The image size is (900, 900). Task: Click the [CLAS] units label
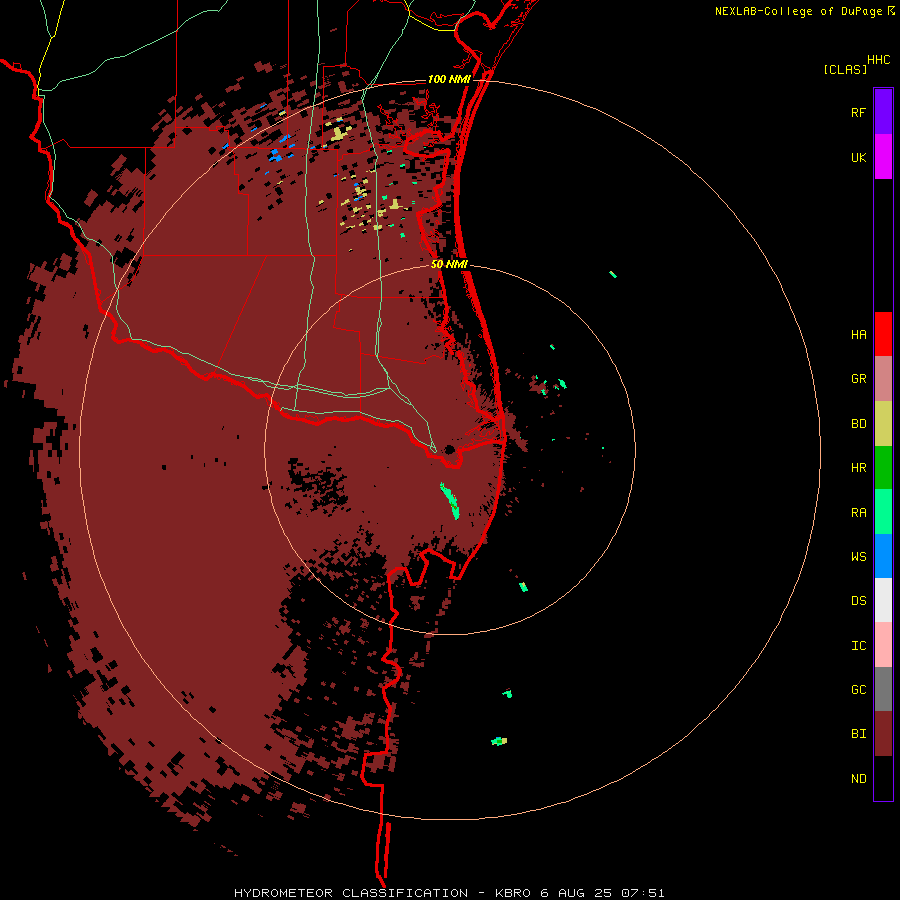[x=845, y=69]
